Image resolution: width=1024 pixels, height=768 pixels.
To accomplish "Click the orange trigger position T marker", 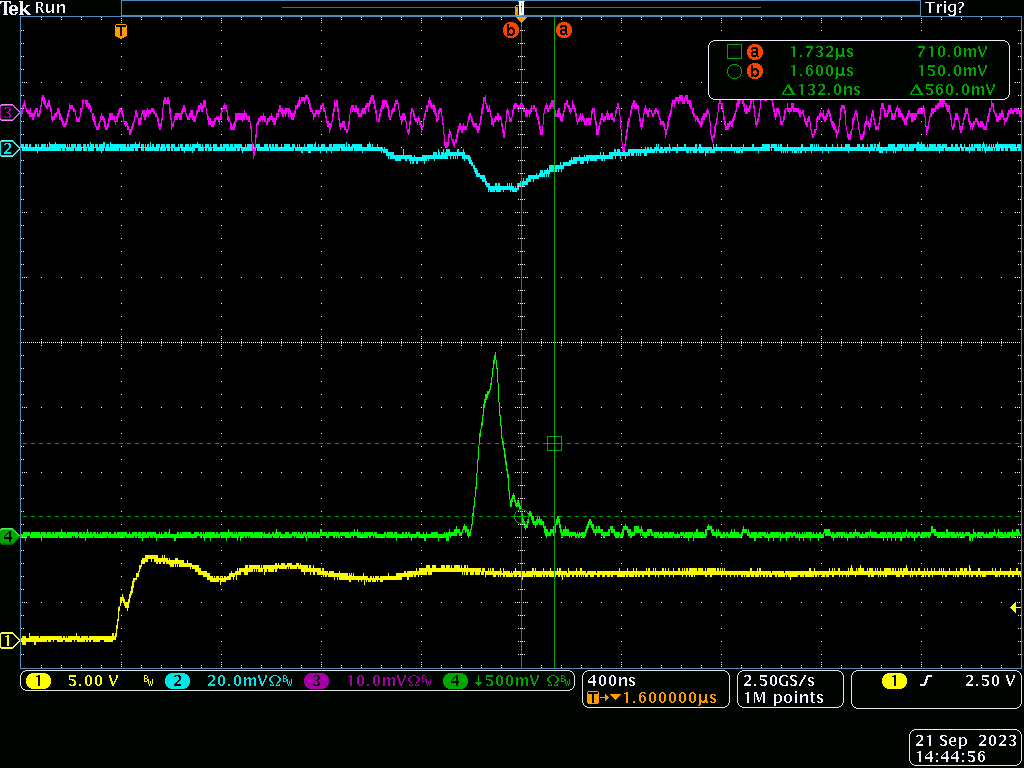I will point(121,31).
